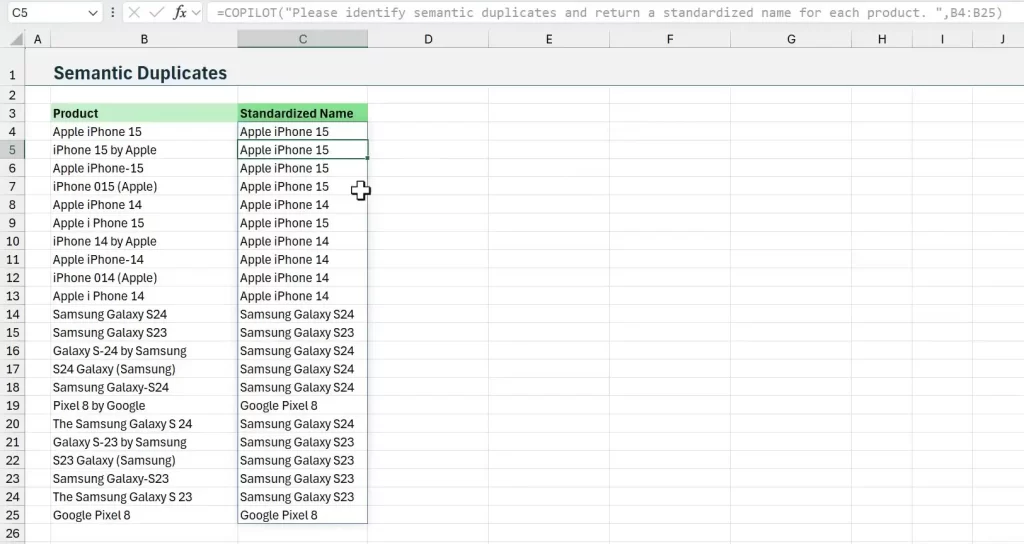This screenshot has width=1024, height=544.
Task: Select the Standardized Name header cell
Action: [302, 113]
